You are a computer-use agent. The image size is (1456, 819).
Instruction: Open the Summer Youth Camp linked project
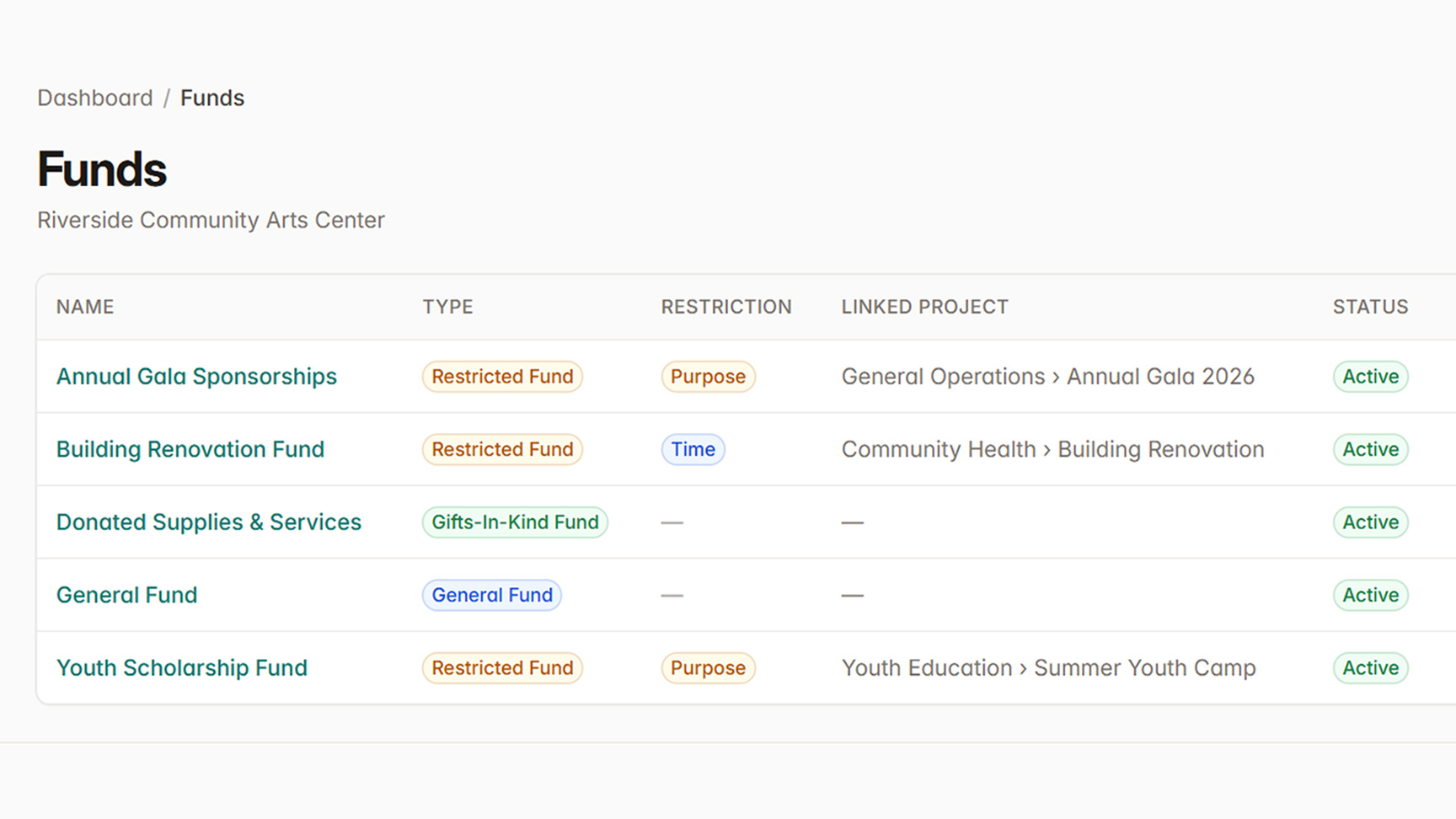[1145, 667]
